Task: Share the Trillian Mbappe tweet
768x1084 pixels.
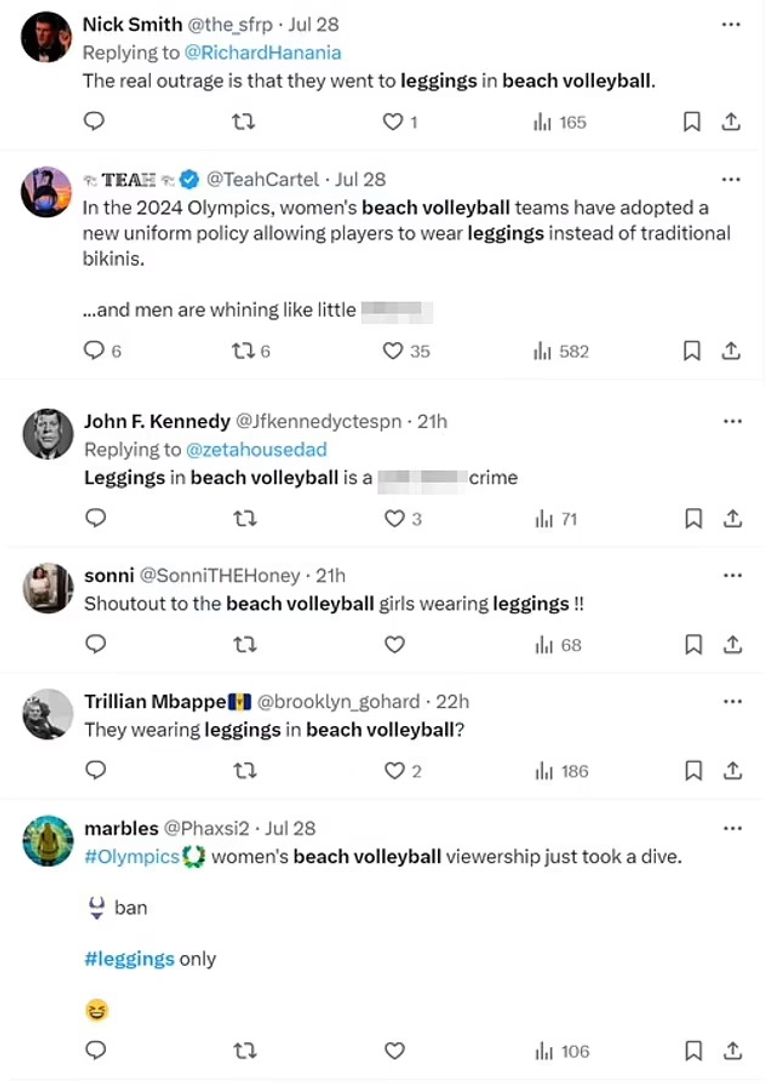Action: [731, 771]
